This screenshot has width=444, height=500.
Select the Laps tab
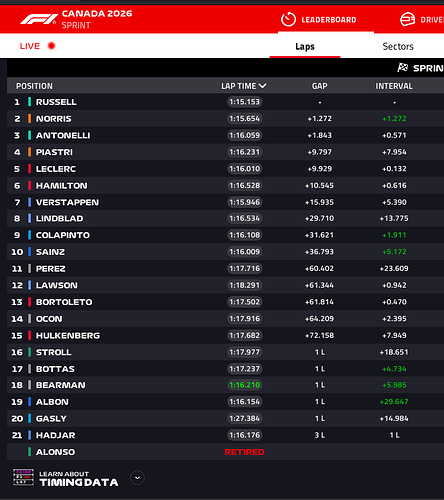pos(305,46)
